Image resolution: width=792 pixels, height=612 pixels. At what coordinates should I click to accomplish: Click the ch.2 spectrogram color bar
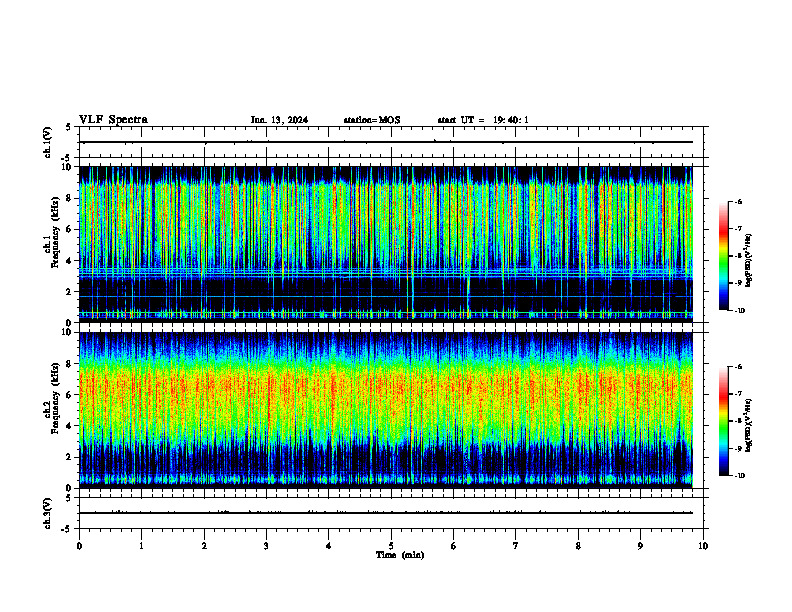[723, 421]
